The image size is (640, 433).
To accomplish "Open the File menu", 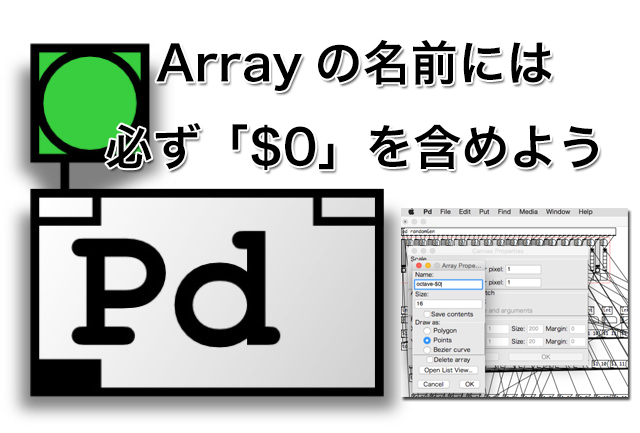I will coord(445,211).
